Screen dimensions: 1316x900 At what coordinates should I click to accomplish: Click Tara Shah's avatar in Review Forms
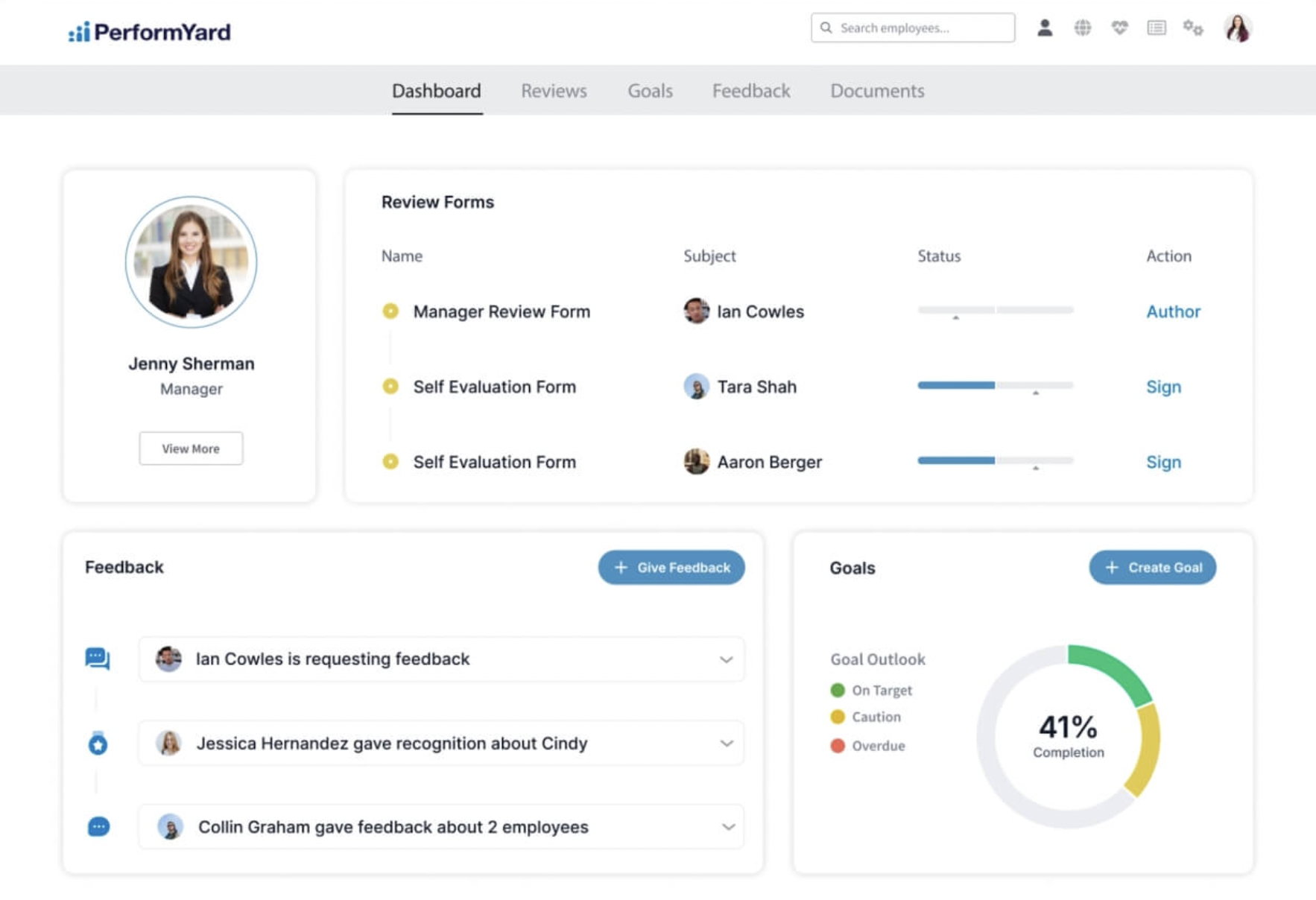696,386
